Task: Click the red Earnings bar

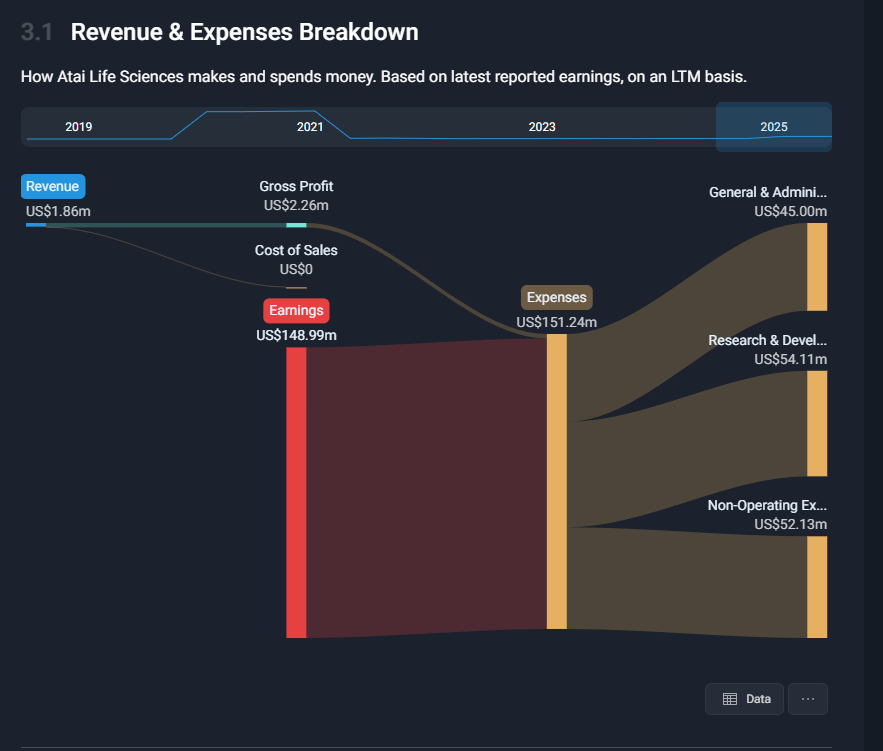Action: click(x=296, y=493)
